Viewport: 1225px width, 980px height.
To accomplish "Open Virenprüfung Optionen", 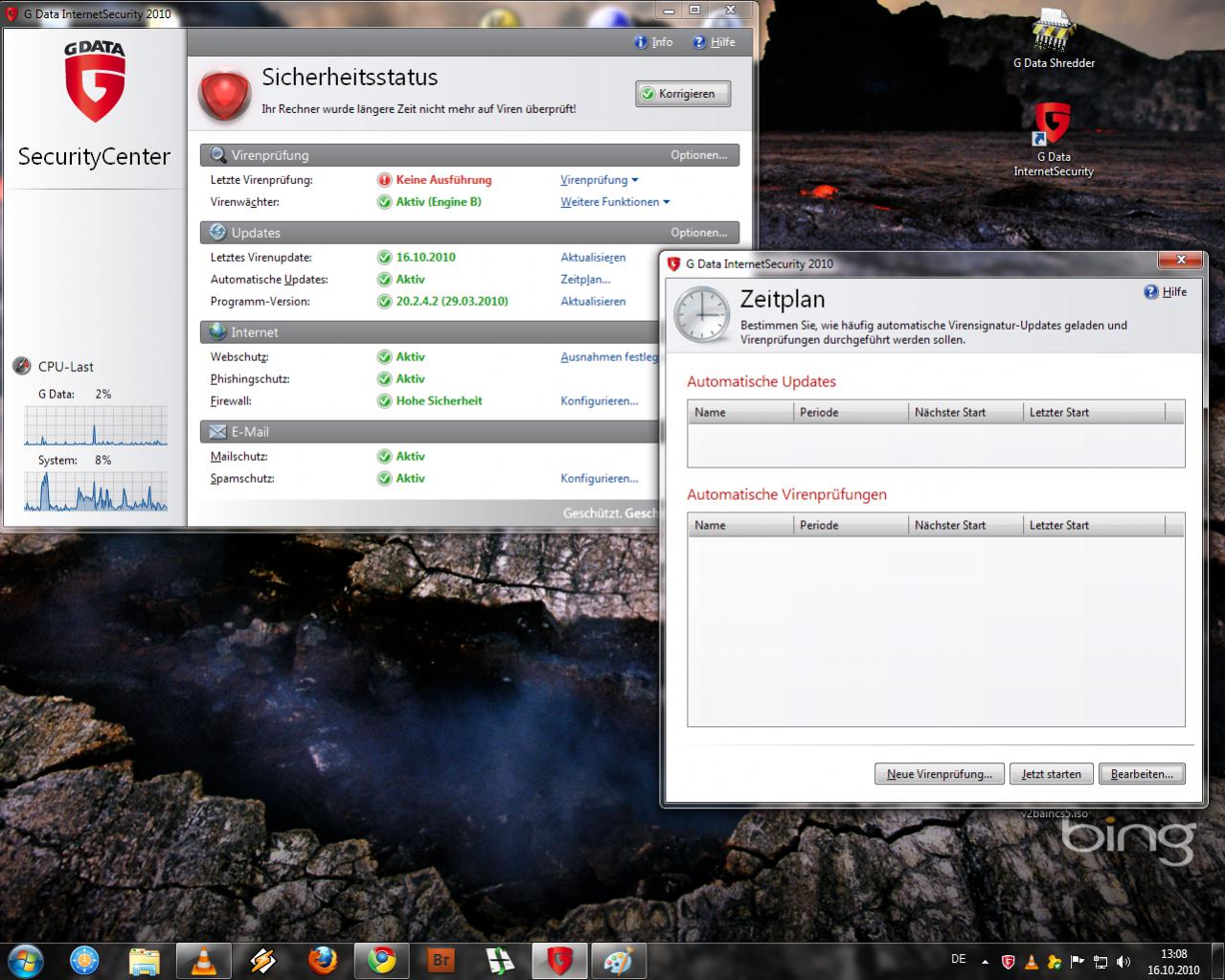I will (698, 155).
